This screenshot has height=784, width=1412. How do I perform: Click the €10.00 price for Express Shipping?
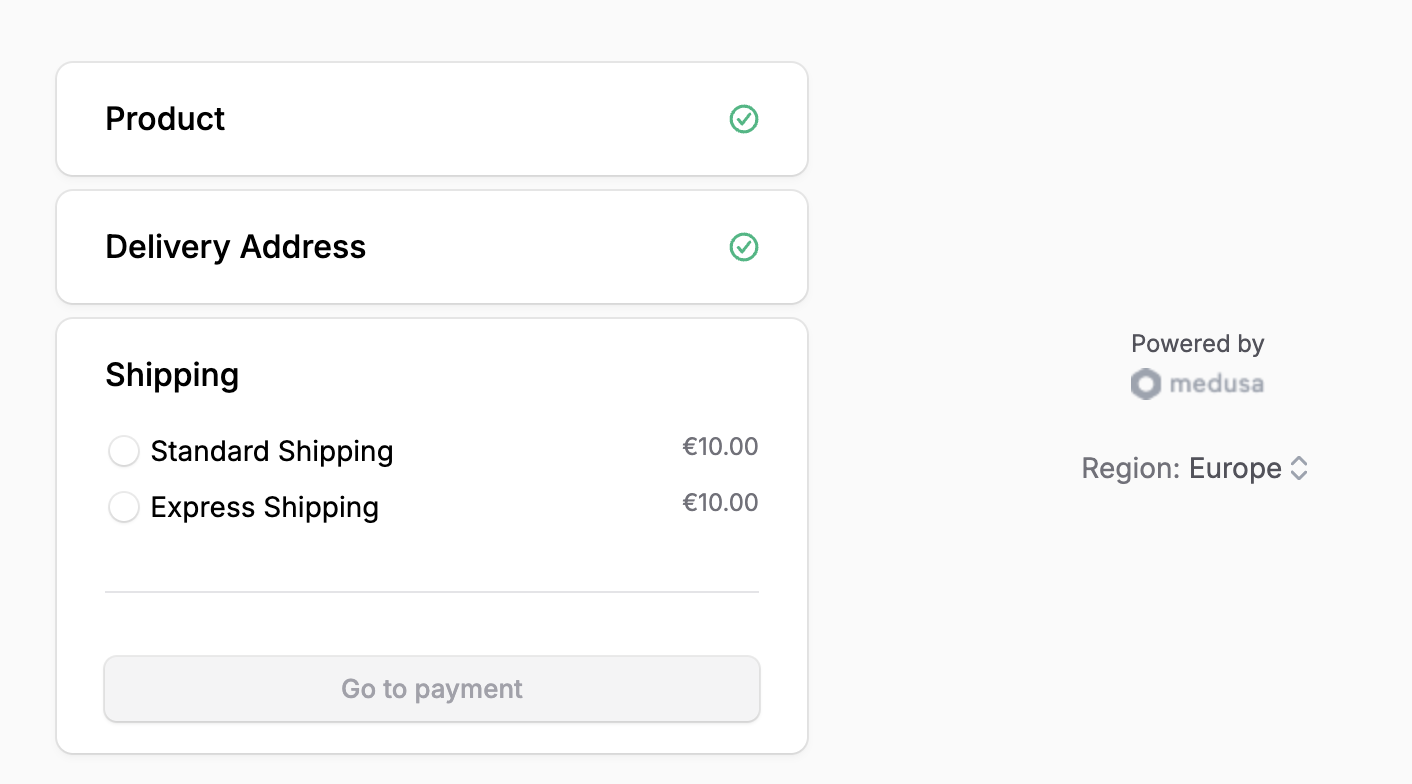point(720,502)
